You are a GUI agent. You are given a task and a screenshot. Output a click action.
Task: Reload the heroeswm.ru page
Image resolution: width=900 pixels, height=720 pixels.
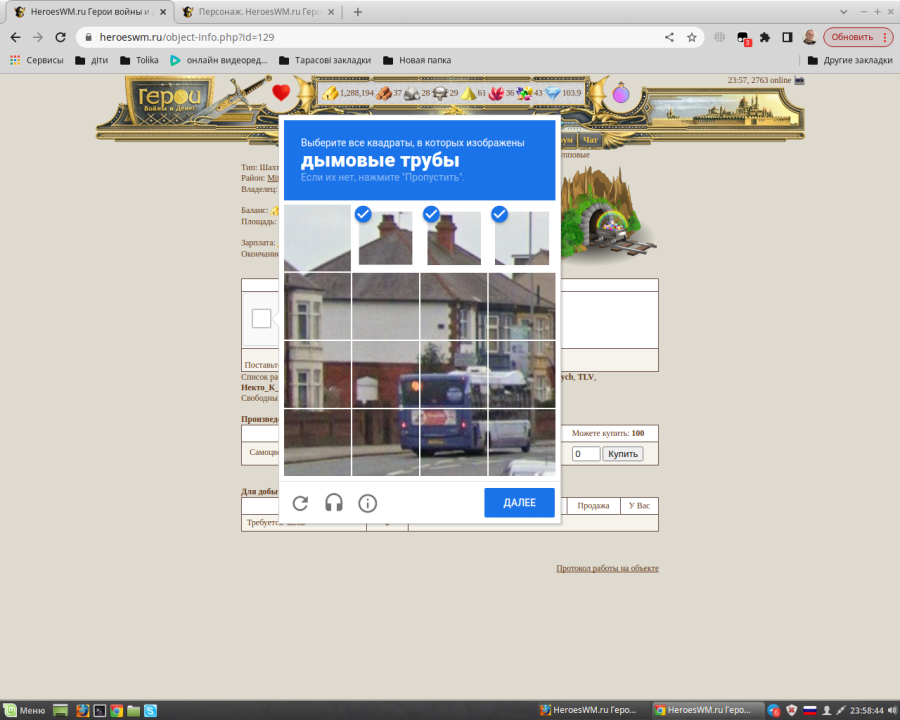click(60, 37)
